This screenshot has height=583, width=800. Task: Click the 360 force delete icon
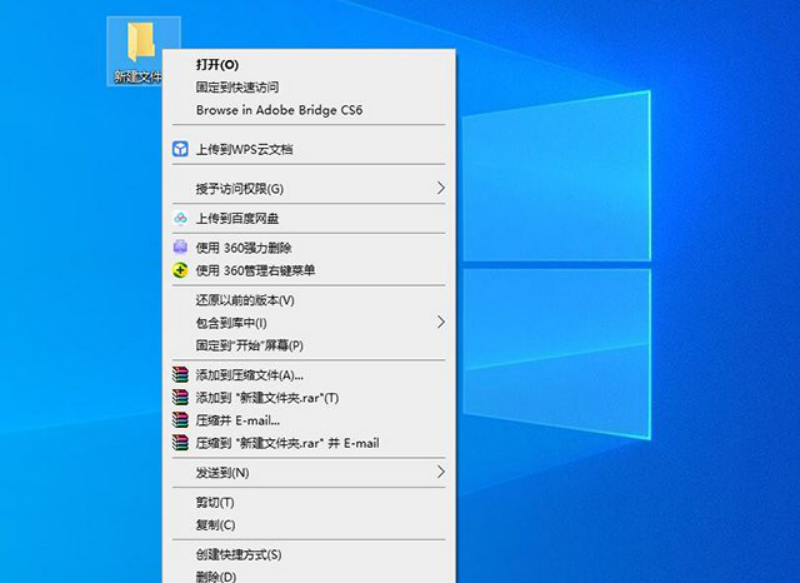tap(180, 247)
